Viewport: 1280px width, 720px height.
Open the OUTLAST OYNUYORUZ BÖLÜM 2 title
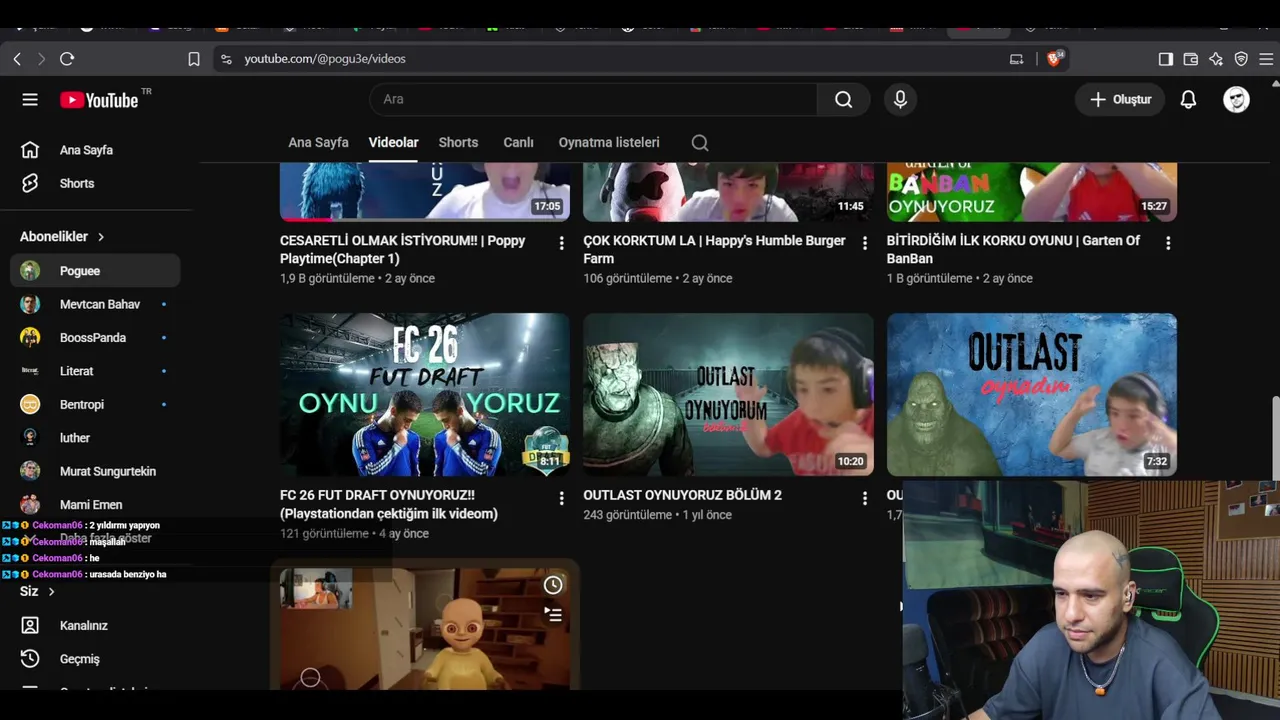click(683, 495)
